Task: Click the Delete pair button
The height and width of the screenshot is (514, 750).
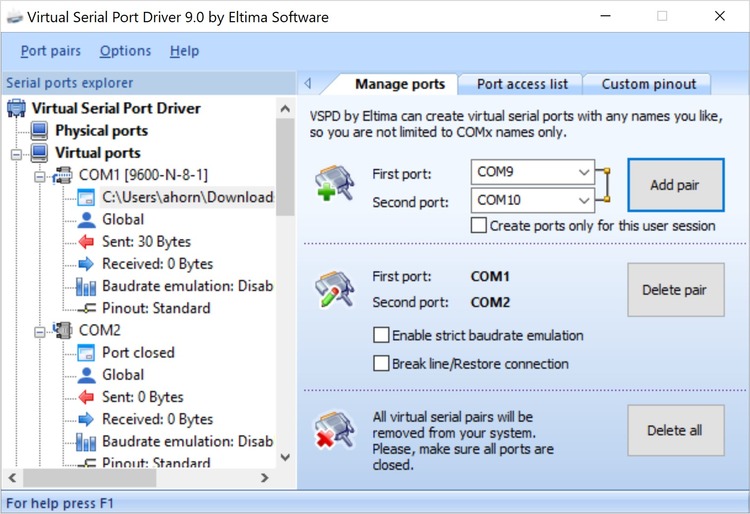Action: tap(675, 290)
